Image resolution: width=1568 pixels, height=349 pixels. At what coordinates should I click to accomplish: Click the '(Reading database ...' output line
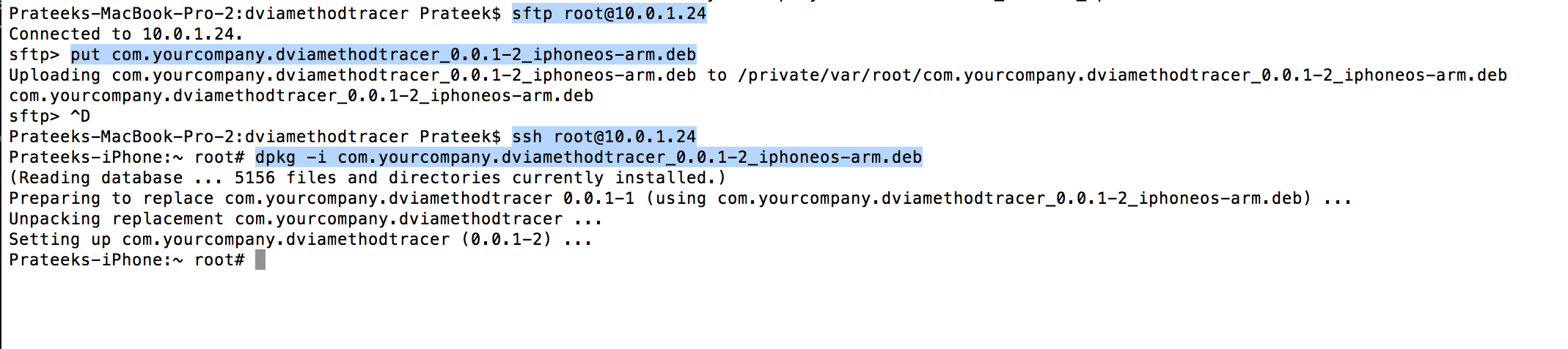coord(367,177)
